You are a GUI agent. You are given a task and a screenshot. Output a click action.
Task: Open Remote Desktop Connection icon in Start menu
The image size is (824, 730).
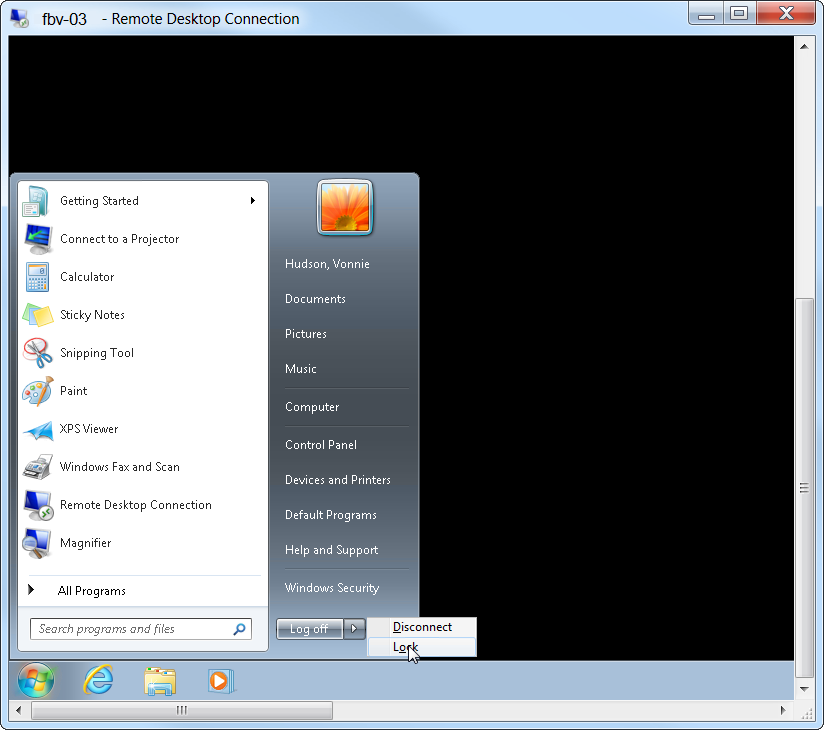coord(38,505)
